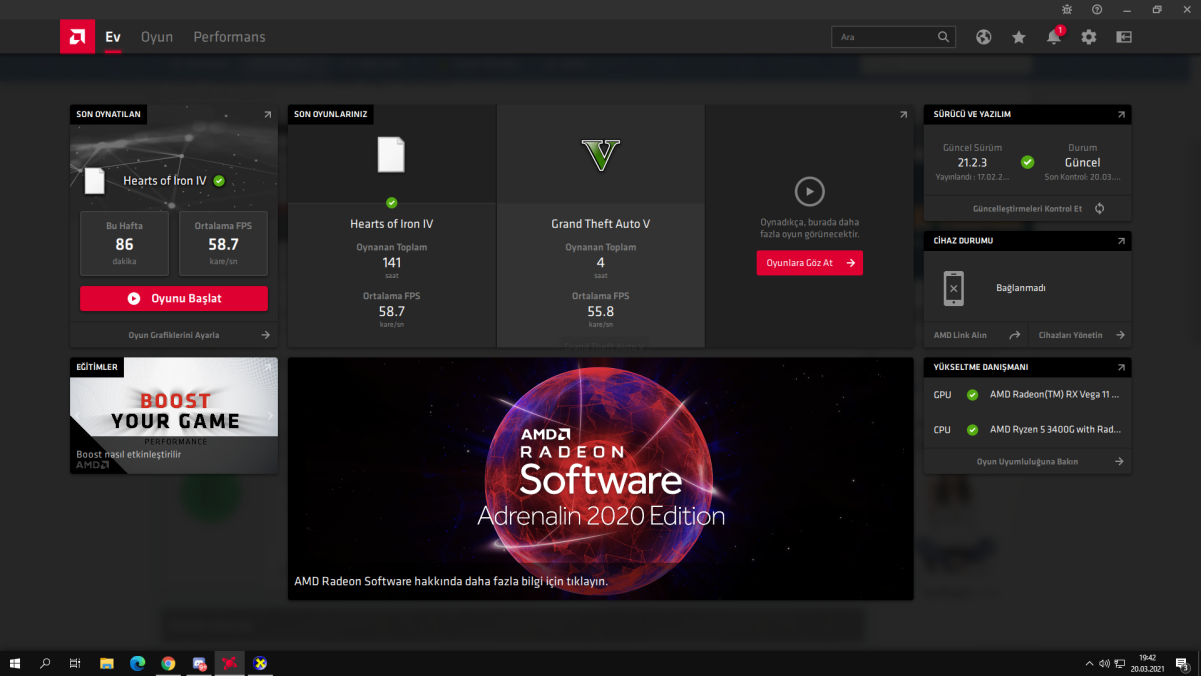Click the magnifier icon in search box

943,37
